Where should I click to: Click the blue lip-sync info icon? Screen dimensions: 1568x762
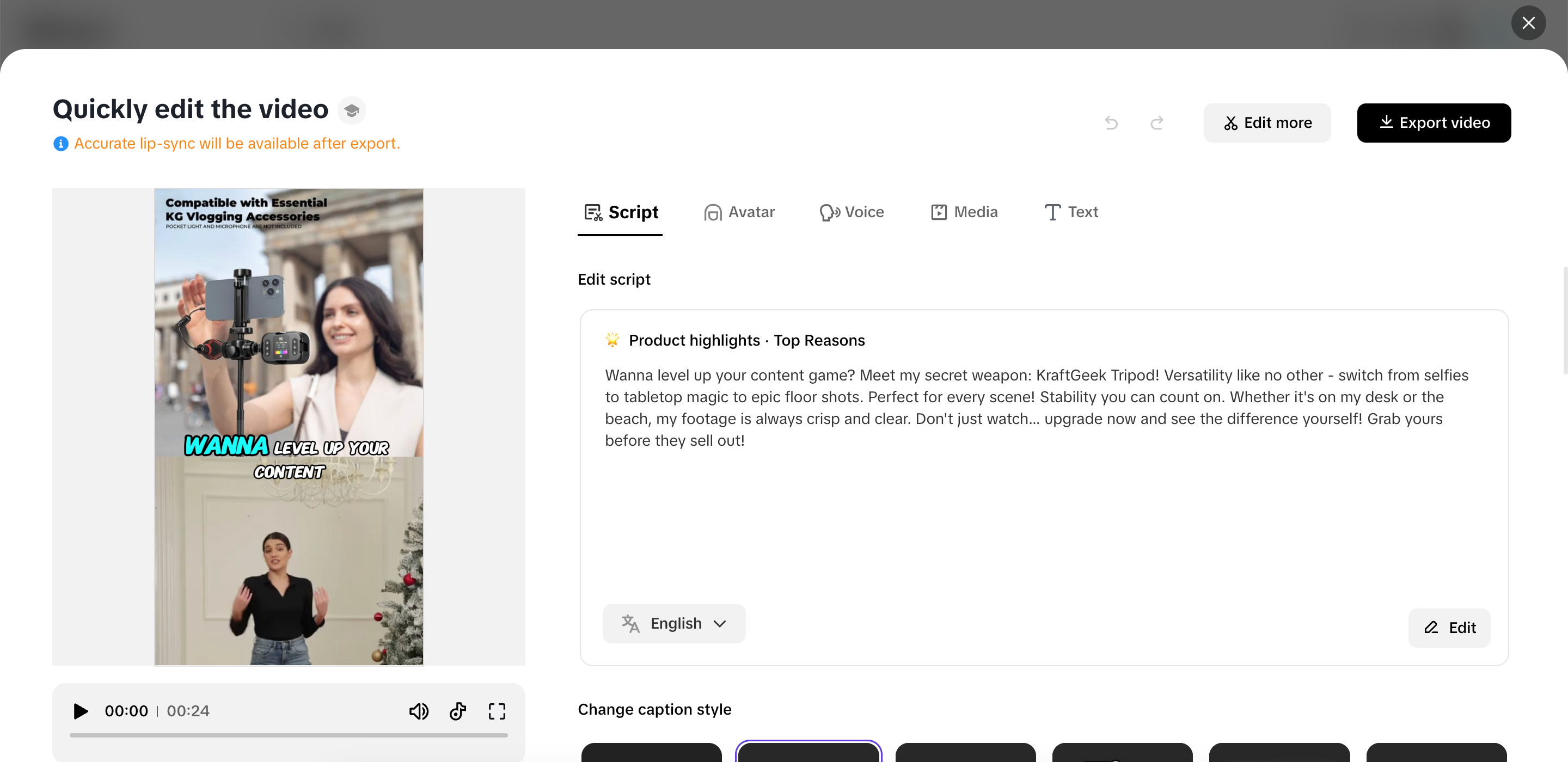point(61,144)
